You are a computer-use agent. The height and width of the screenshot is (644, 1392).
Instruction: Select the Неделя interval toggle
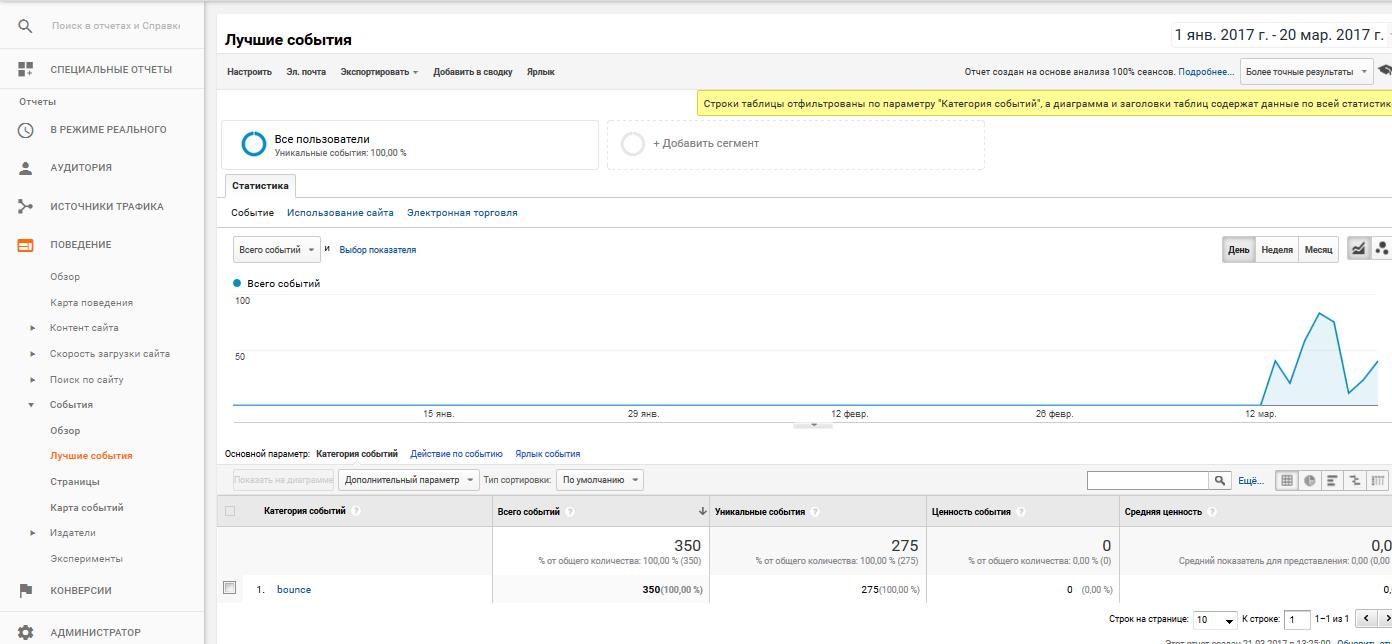click(x=1277, y=249)
